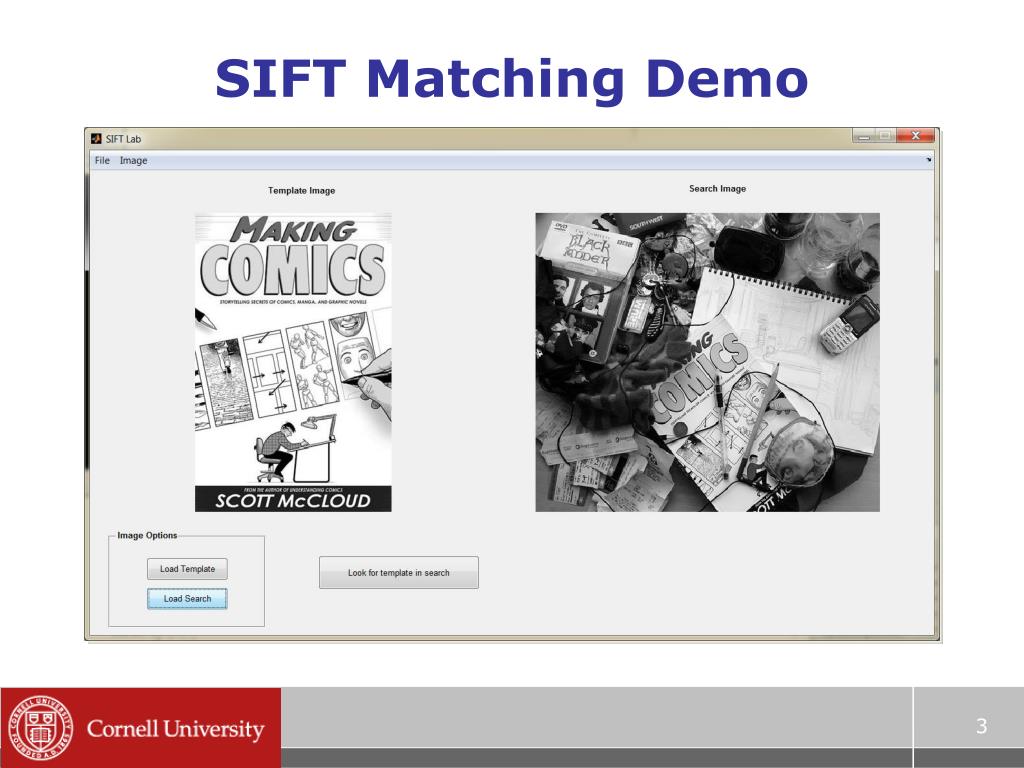Click the Load Template button
Viewport: 1024px width, 768px height.
(x=187, y=569)
